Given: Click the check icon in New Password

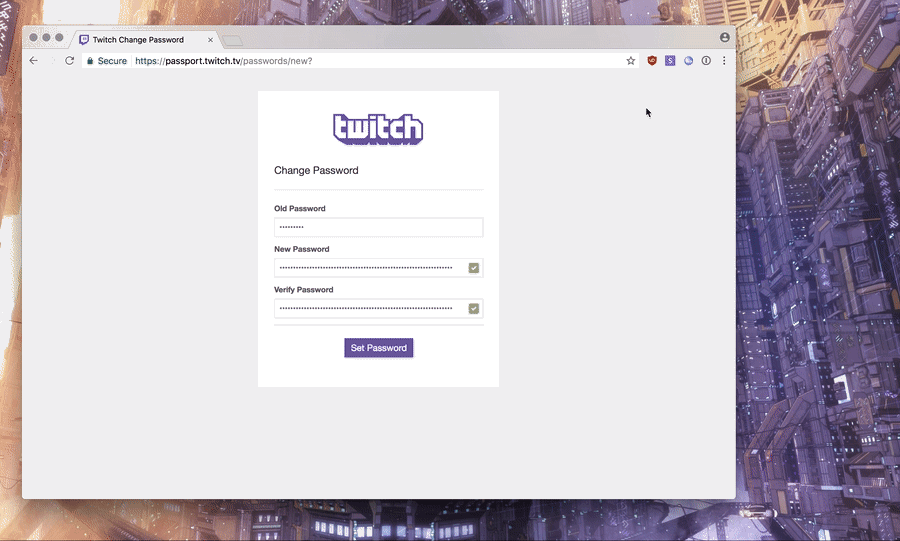Looking at the screenshot, I should click(x=474, y=268).
